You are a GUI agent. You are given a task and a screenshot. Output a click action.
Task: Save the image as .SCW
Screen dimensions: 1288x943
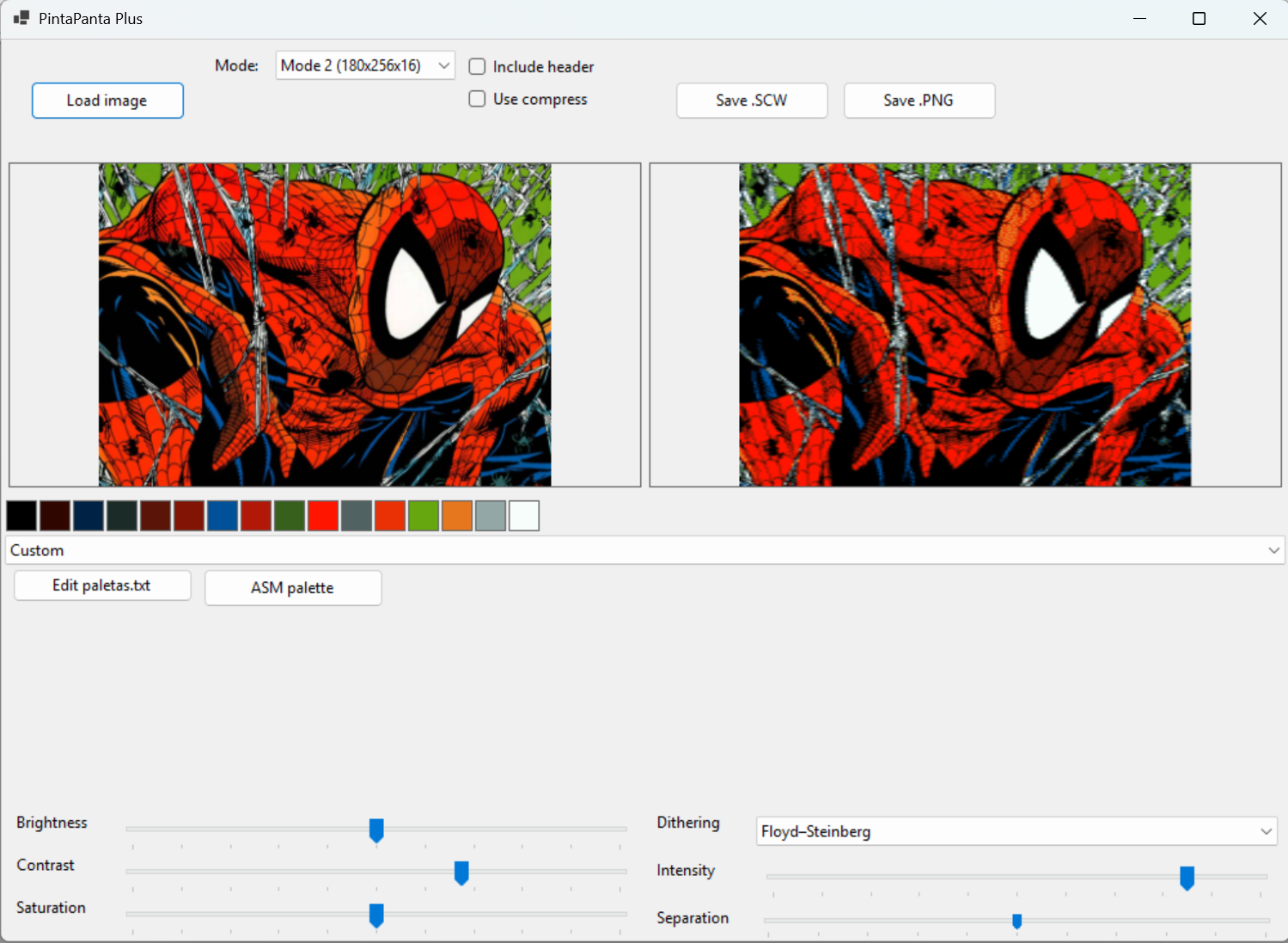coord(752,101)
